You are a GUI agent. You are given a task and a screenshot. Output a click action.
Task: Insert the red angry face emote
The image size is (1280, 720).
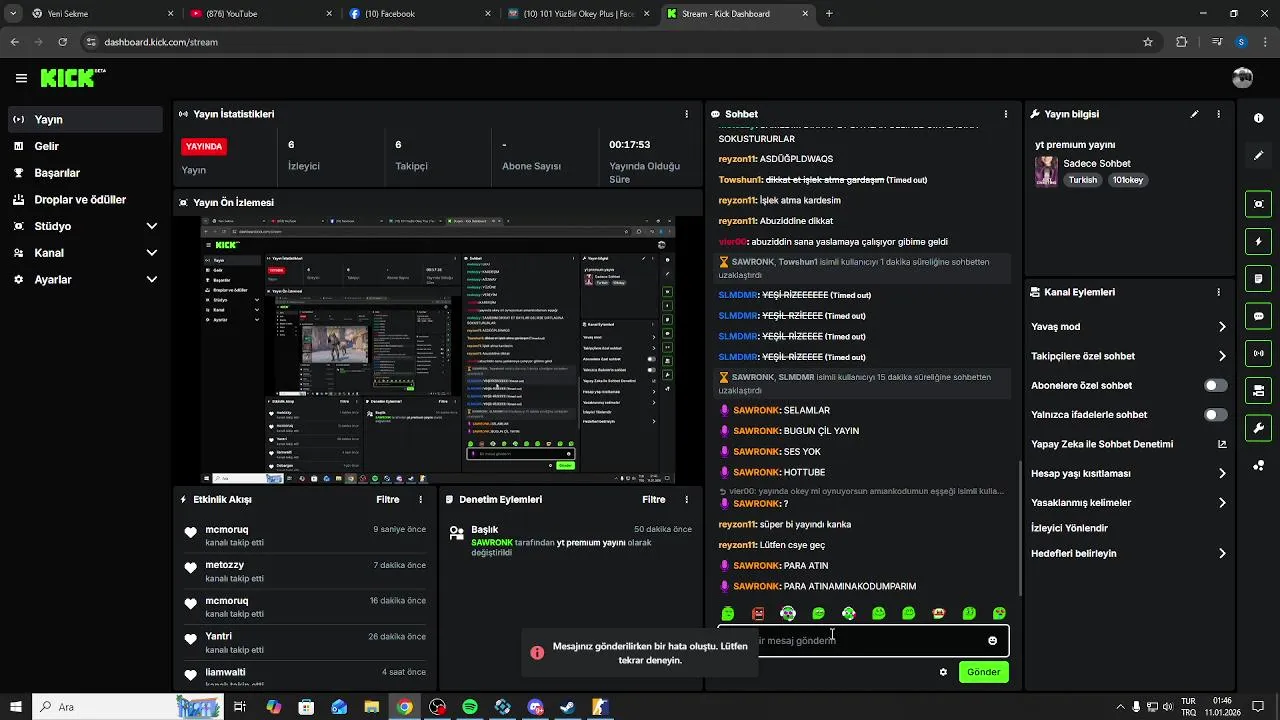(758, 613)
